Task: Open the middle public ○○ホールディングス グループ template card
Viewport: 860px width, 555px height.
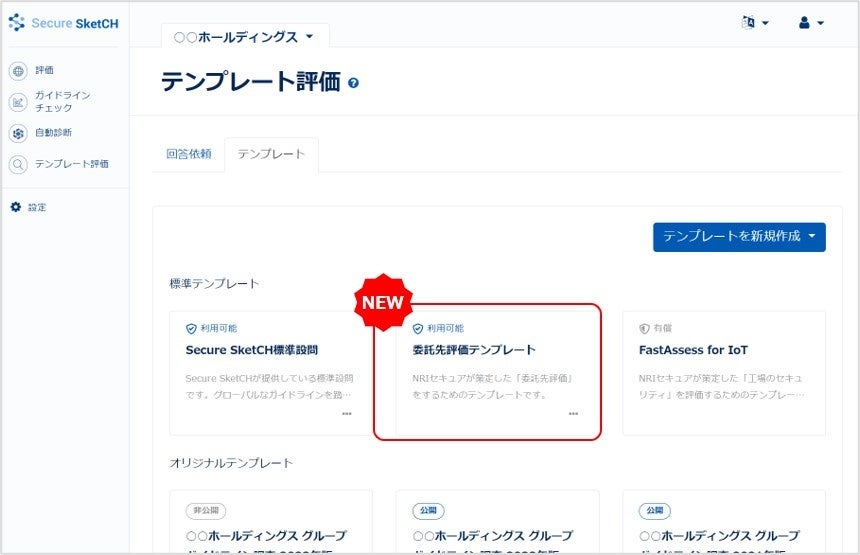Action: (x=497, y=522)
